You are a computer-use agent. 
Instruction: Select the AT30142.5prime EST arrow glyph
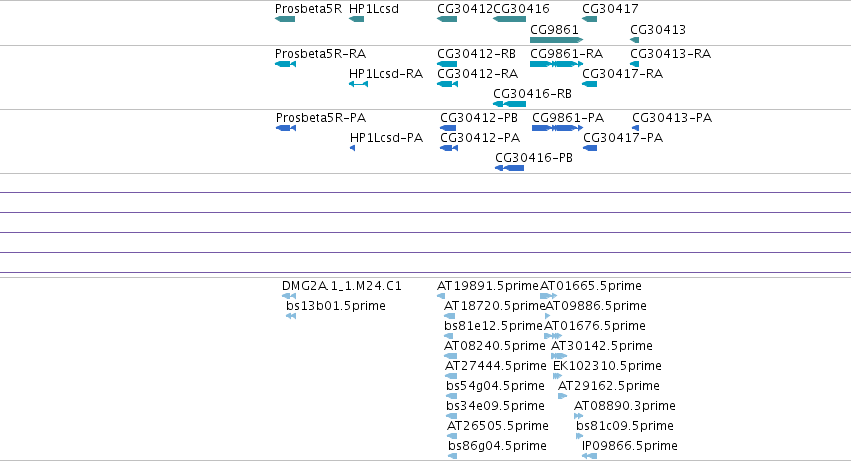pos(559,356)
